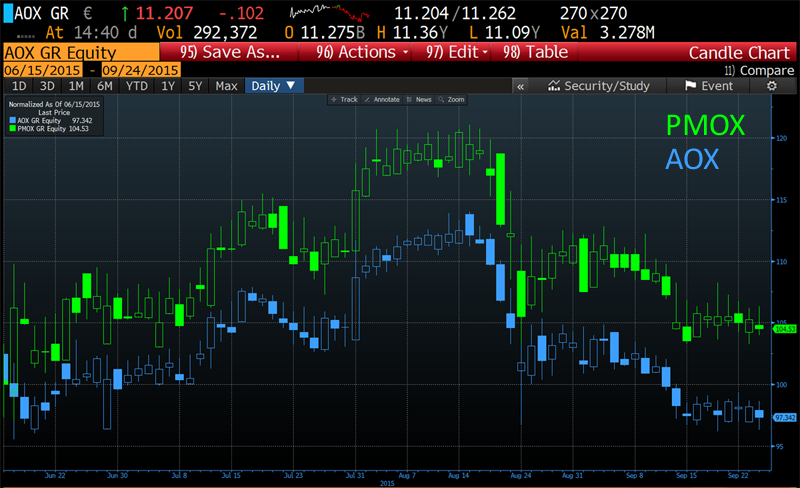Click the 270x270 size quote
The height and width of the screenshot is (488, 800).
click(x=593, y=13)
